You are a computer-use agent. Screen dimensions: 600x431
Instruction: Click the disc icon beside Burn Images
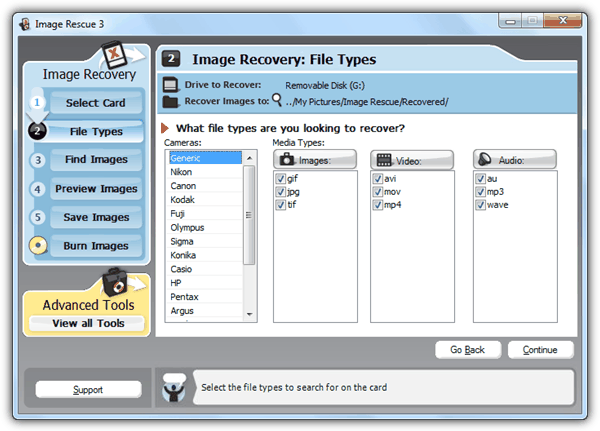pyautogui.click(x=38, y=245)
